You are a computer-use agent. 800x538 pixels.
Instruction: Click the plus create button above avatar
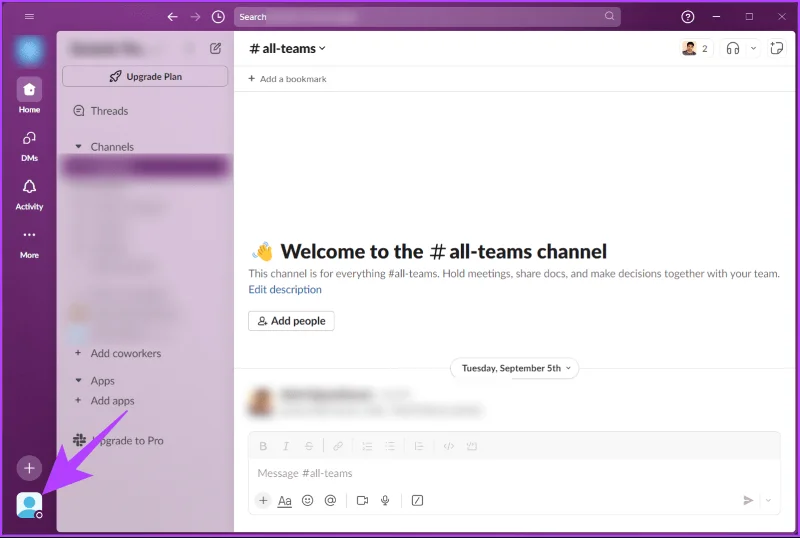[29, 468]
